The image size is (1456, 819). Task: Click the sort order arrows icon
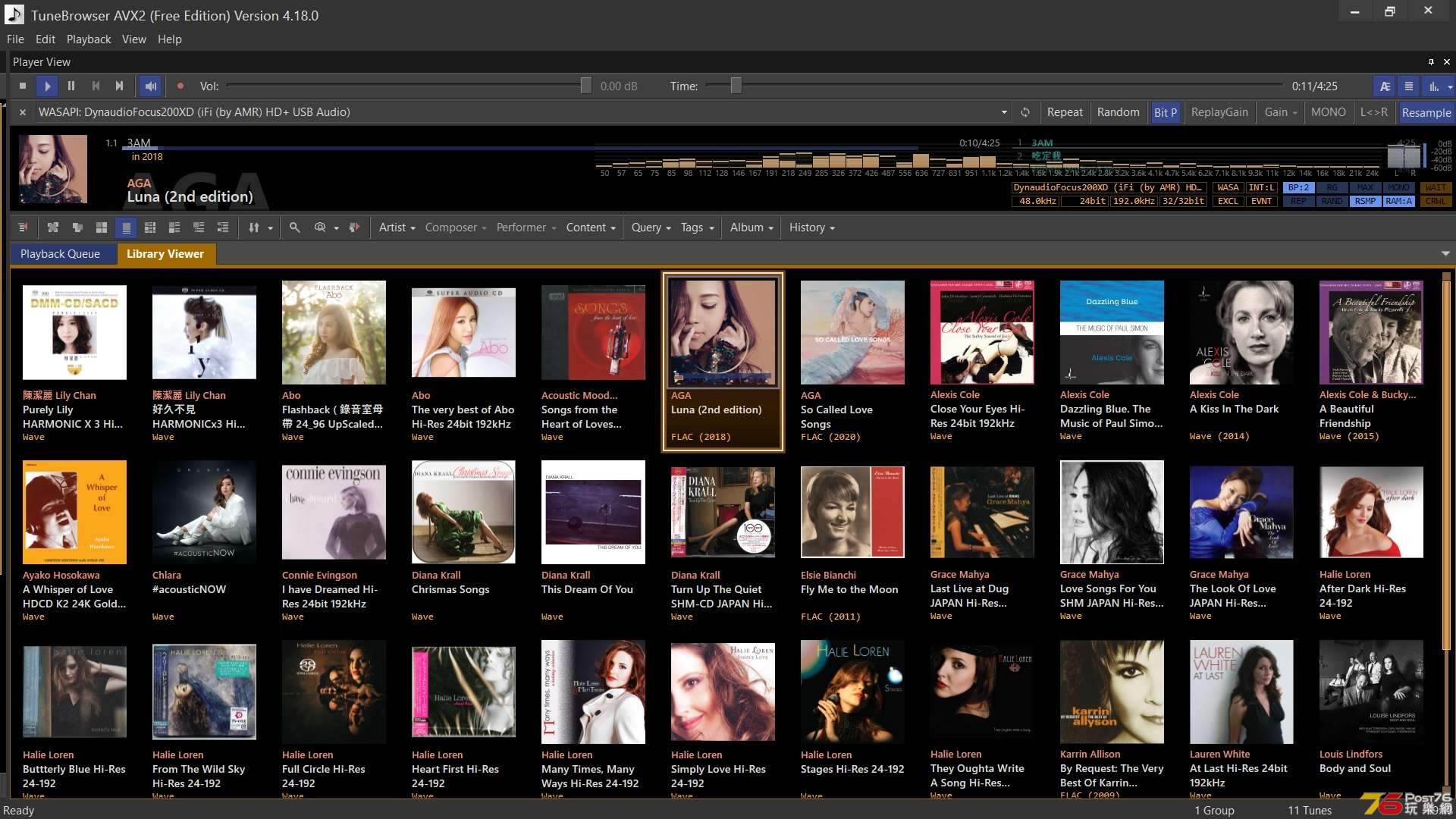coord(253,227)
